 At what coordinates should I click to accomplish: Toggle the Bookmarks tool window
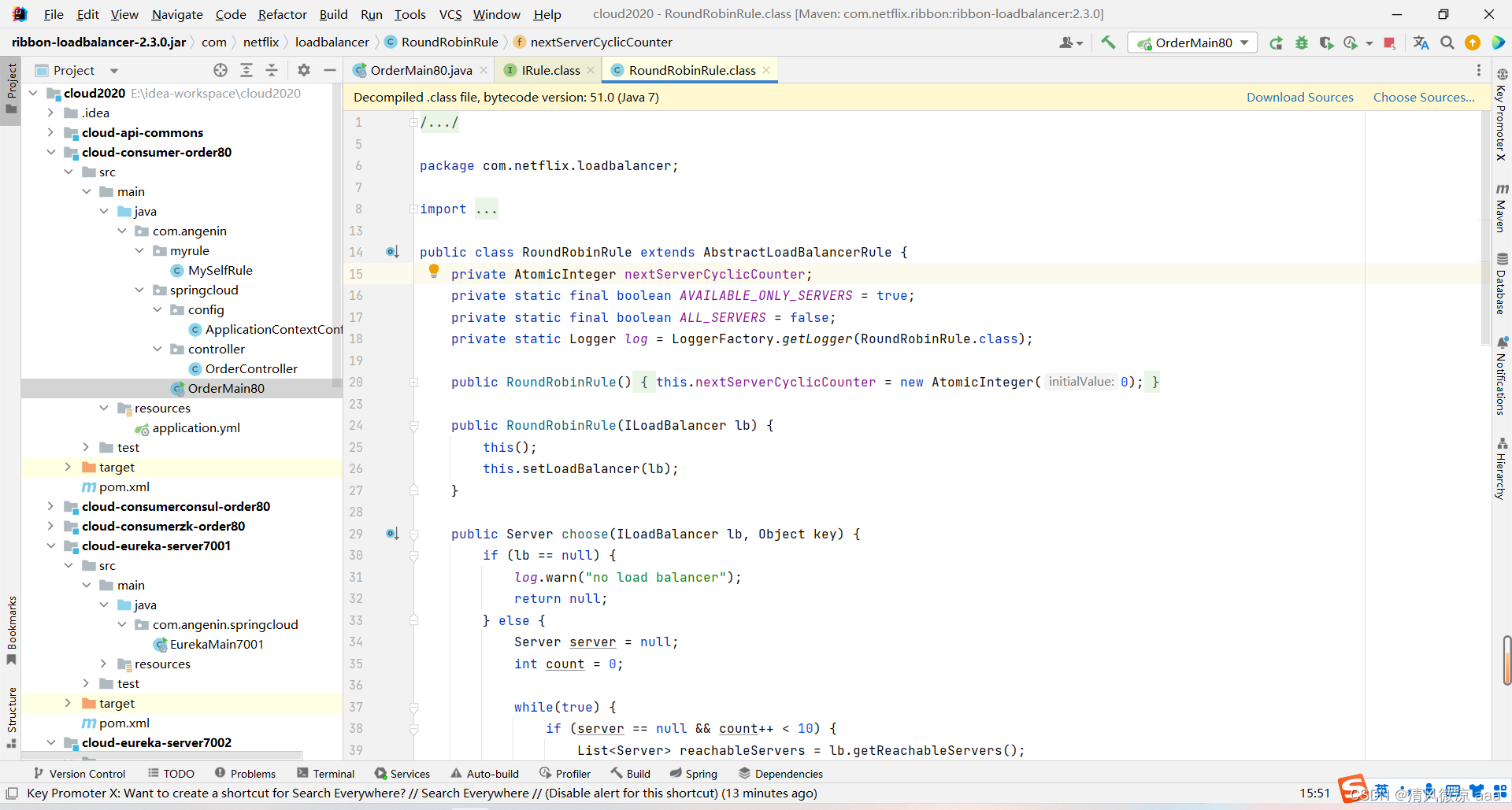[x=12, y=630]
